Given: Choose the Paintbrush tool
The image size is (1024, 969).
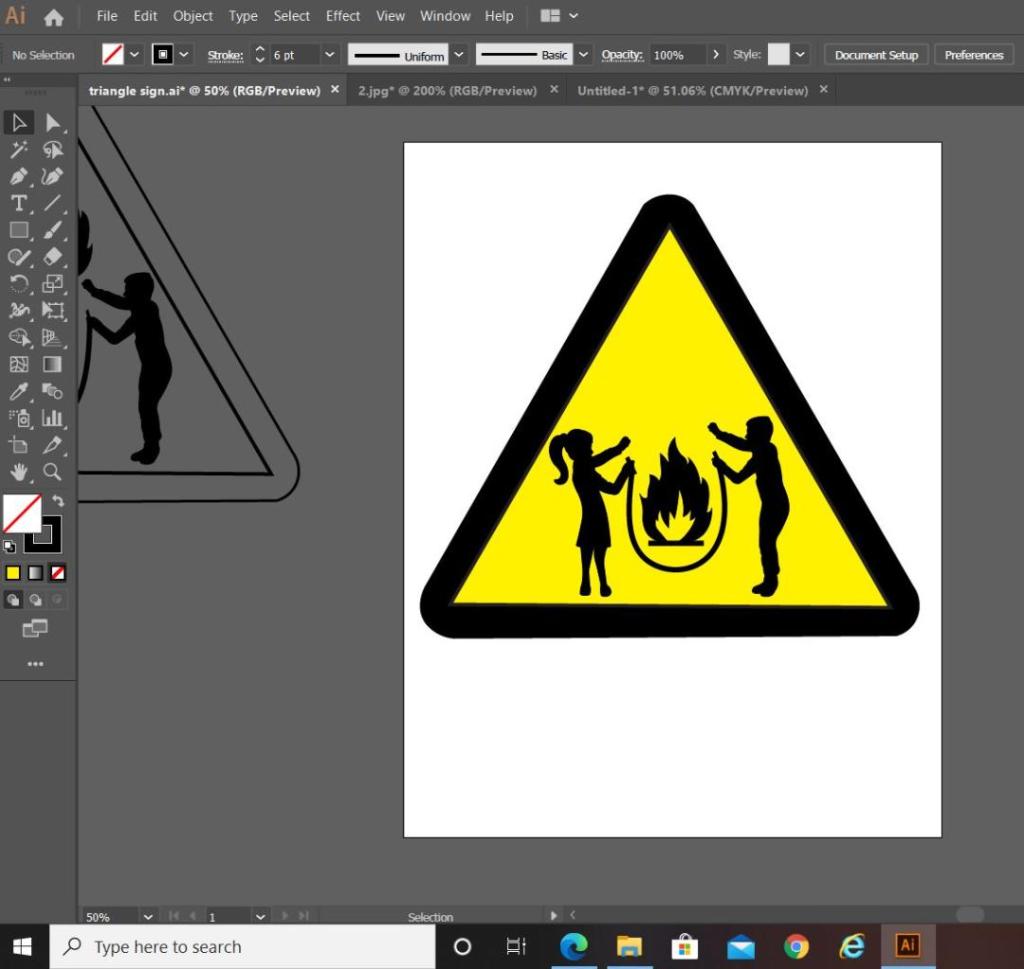Looking at the screenshot, I should (x=52, y=230).
